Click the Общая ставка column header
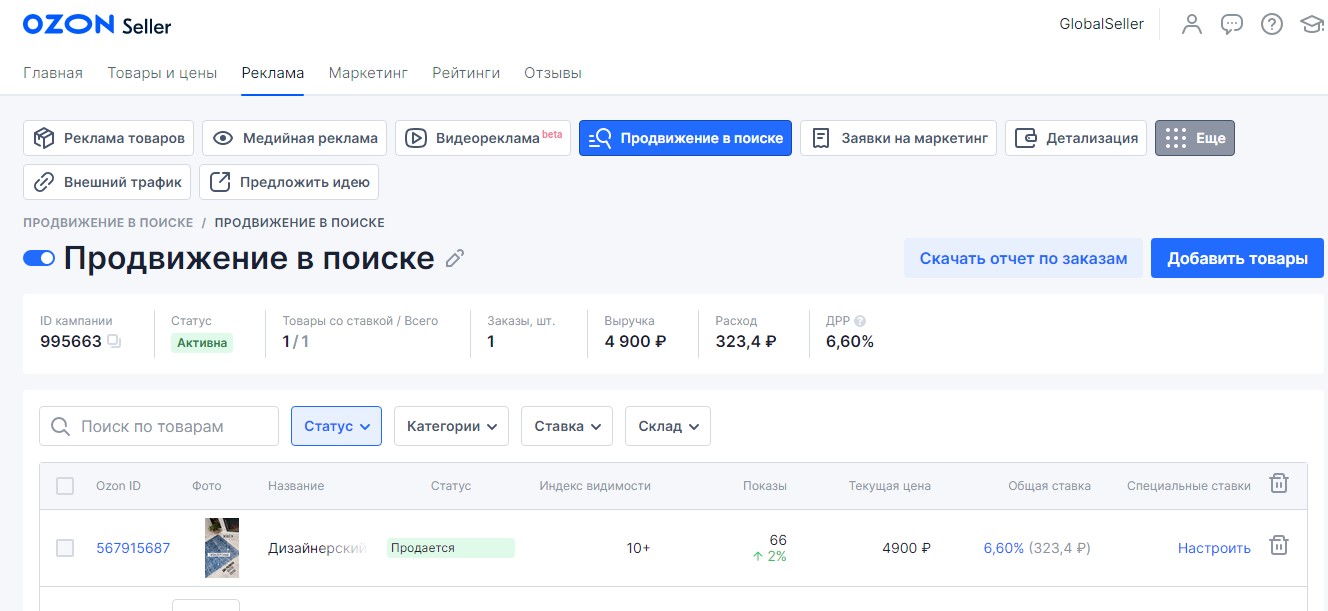The width and height of the screenshot is (1328, 611). 1049,486
